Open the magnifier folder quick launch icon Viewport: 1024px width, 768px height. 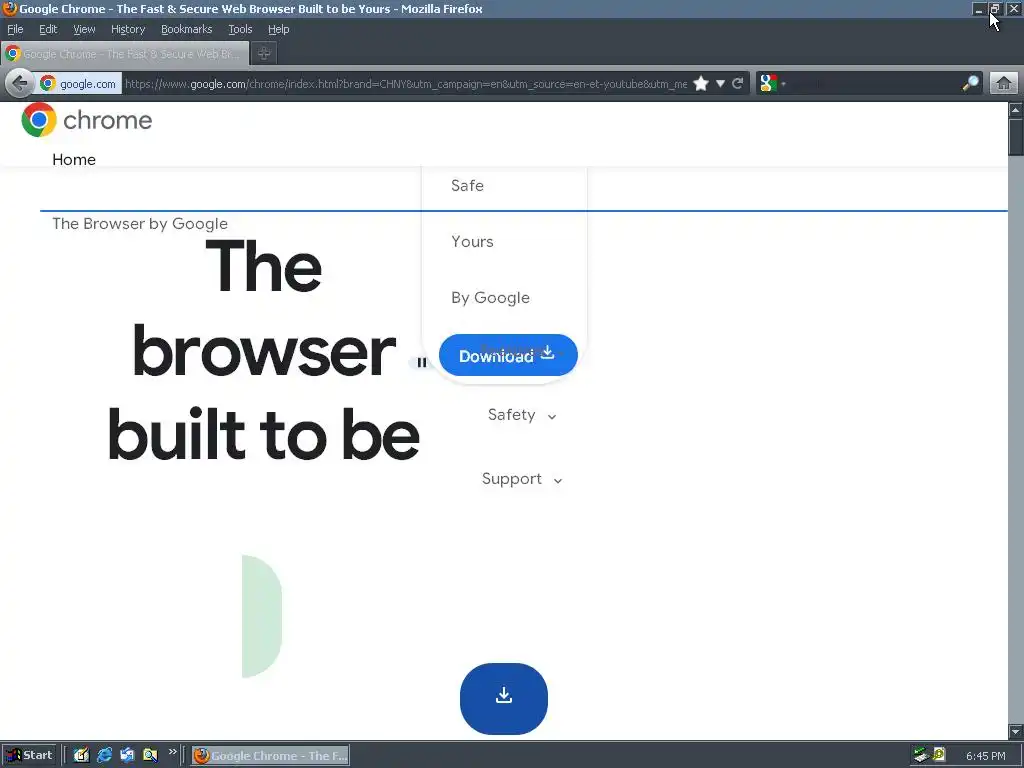pyautogui.click(x=150, y=756)
